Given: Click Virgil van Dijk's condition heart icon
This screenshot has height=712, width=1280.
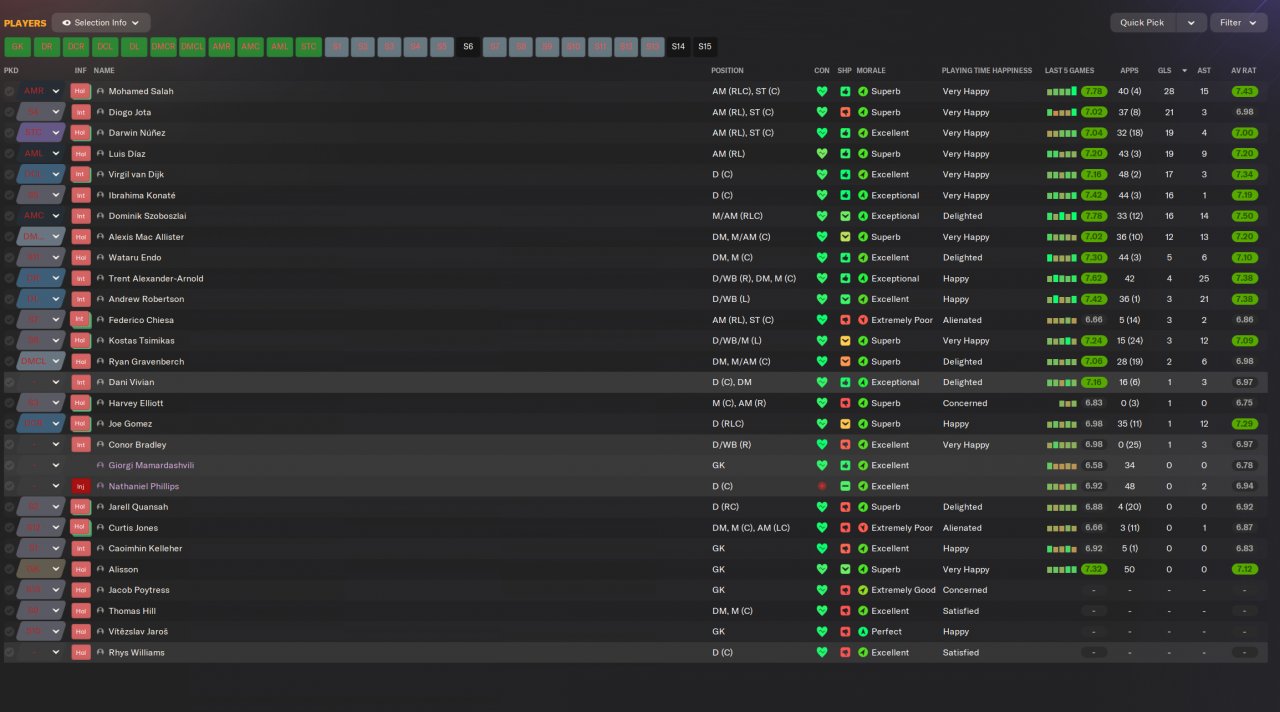Looking at the screenshot, I should [822, 174].
